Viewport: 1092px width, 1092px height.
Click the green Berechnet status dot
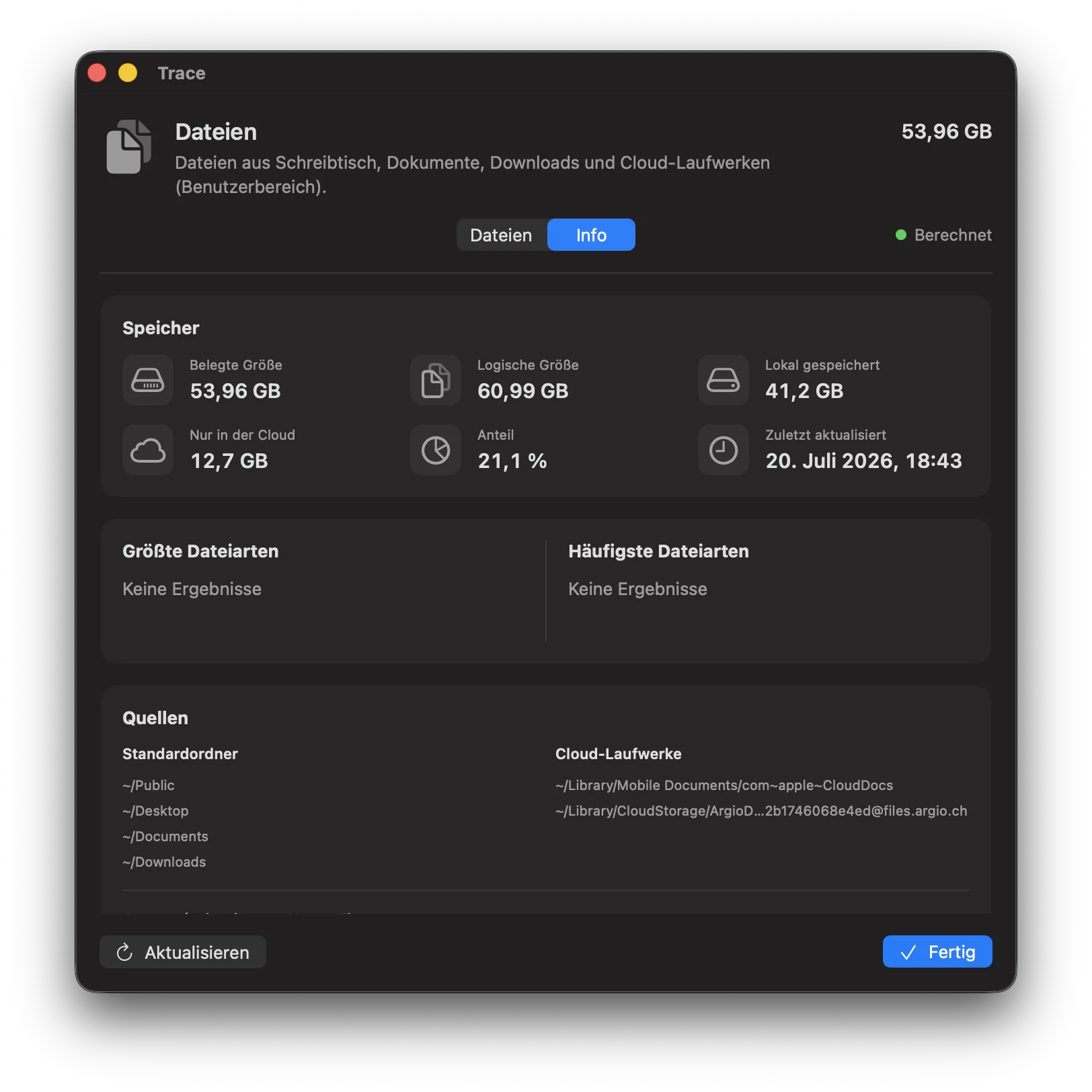pyautogui.click(x=901, y=235)
